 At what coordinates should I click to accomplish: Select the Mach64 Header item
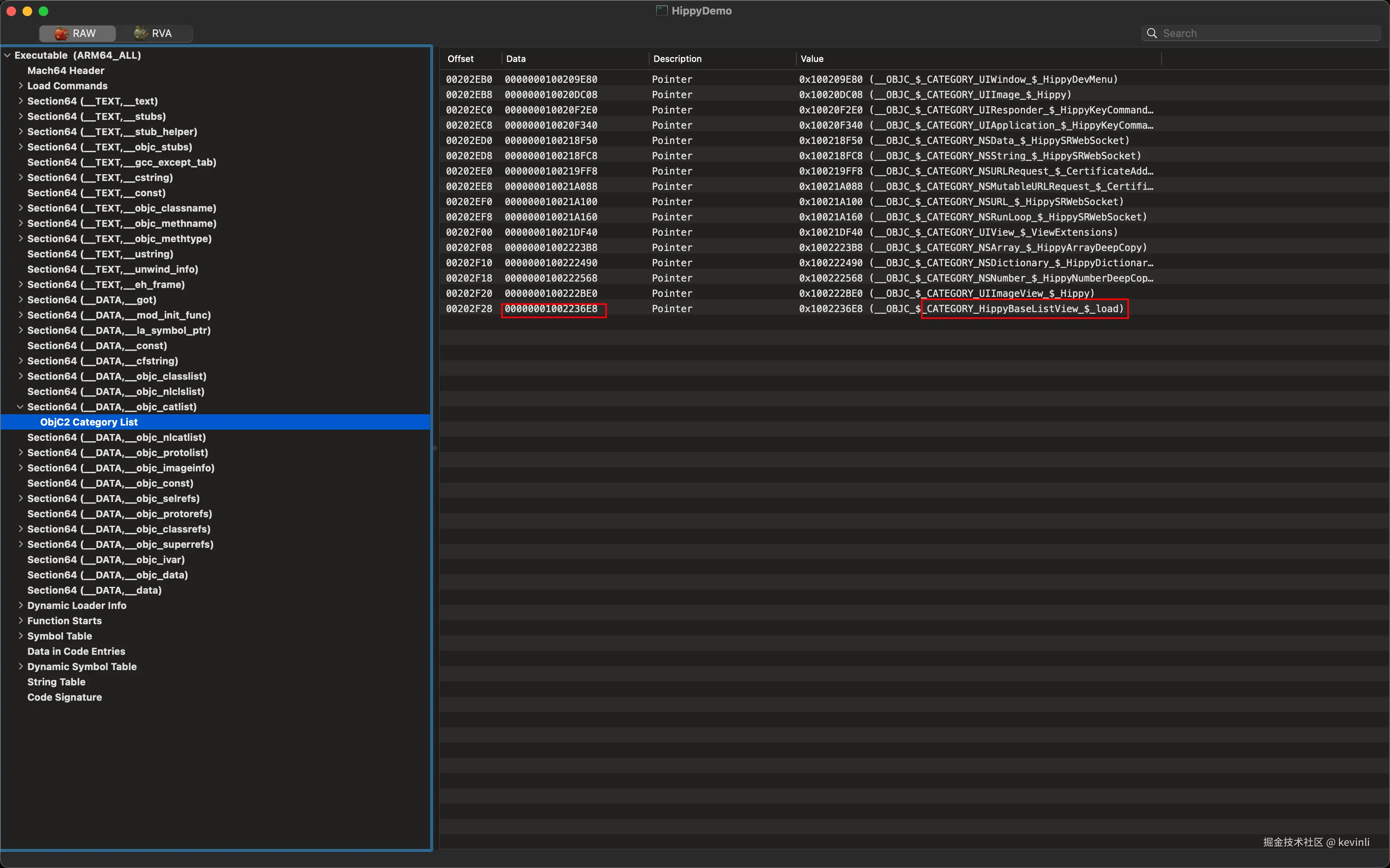[66, 71]
